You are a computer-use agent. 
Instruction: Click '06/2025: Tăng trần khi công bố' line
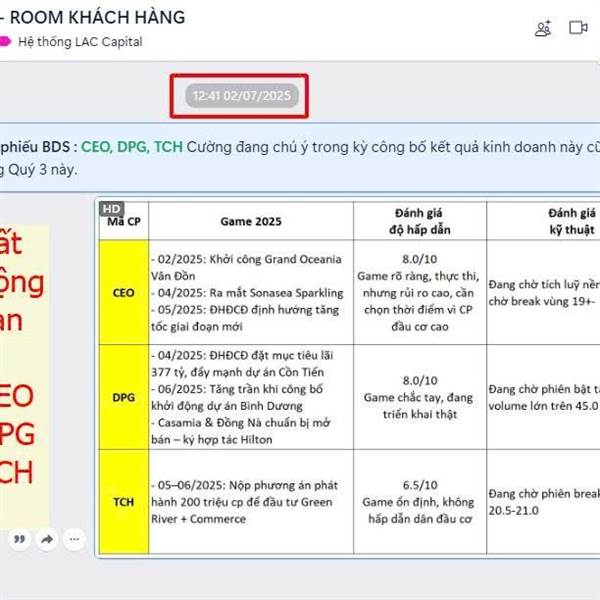(237, 389)
